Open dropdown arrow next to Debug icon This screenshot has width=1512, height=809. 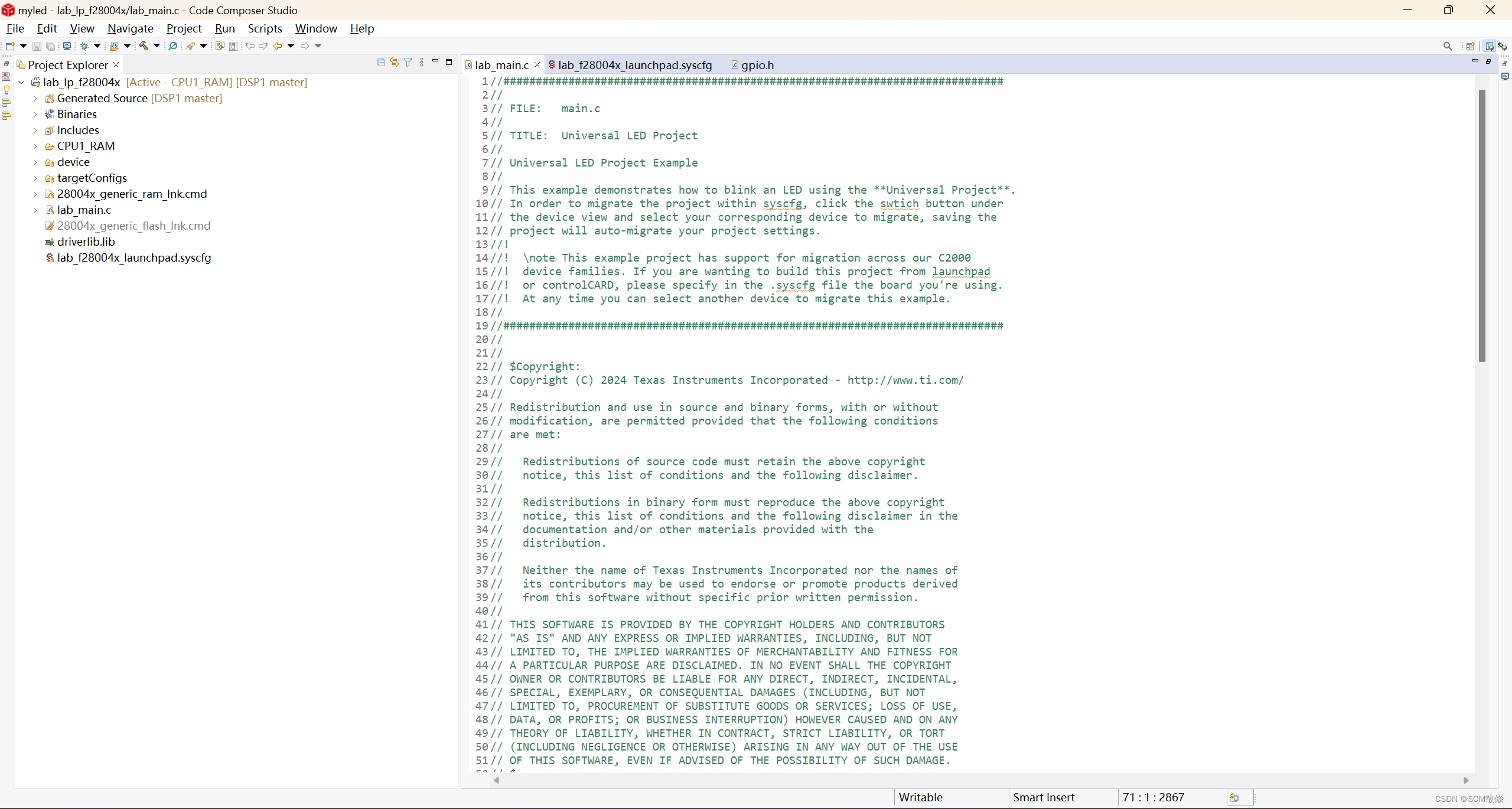[97, 45]
